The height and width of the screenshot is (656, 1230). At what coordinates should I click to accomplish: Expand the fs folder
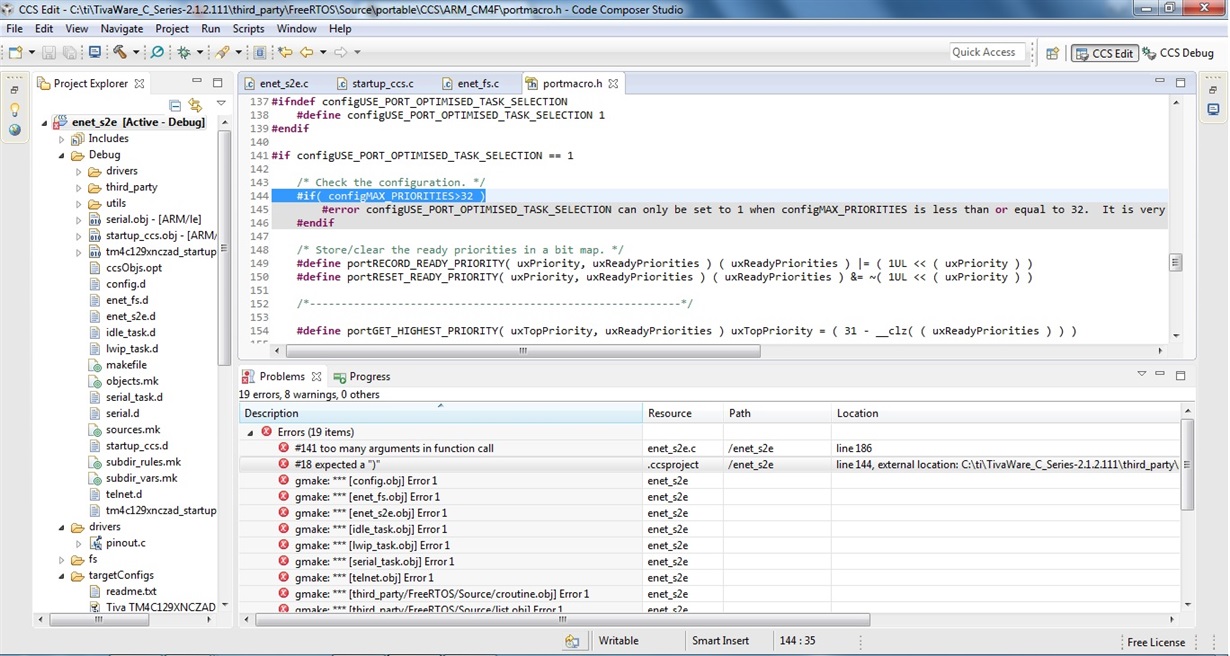pyautogui.click(x=62, y=560)
